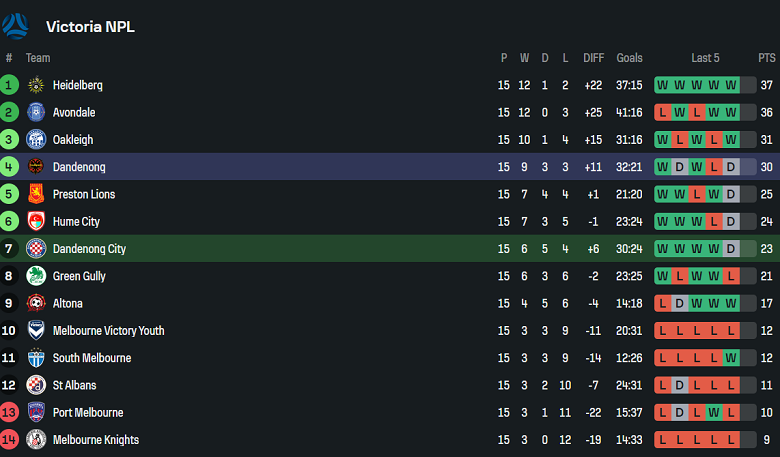The height and width of the screenshot is (457, 780).
Task: Click the Goals column header
Action: click(x=630, y=58)
